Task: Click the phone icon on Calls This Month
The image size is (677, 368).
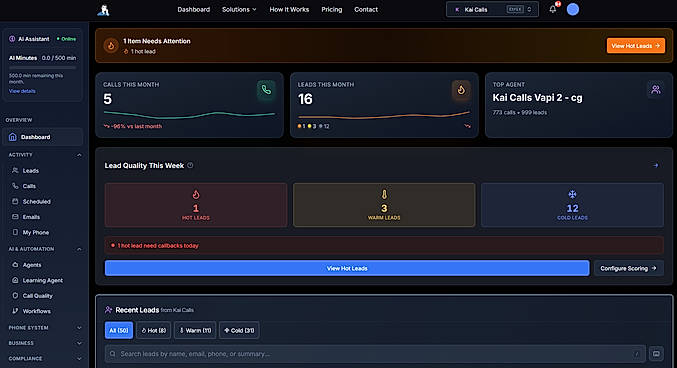Action: (x=266, y=90)
